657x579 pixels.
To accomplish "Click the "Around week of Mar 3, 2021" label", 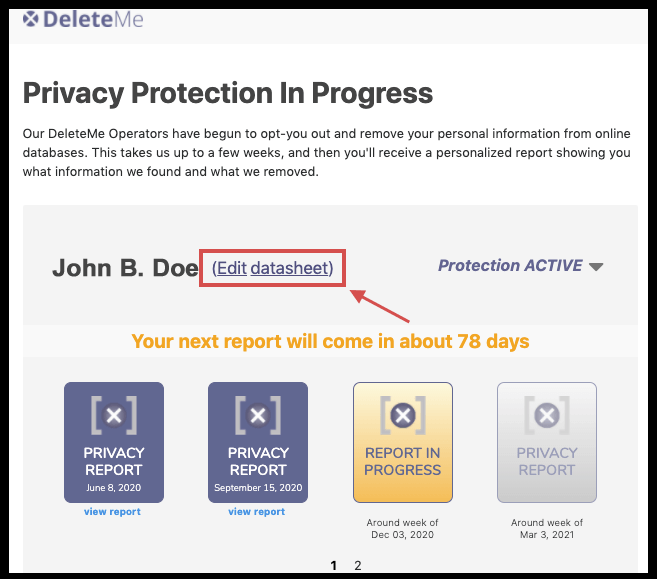I will click(546, 529).
